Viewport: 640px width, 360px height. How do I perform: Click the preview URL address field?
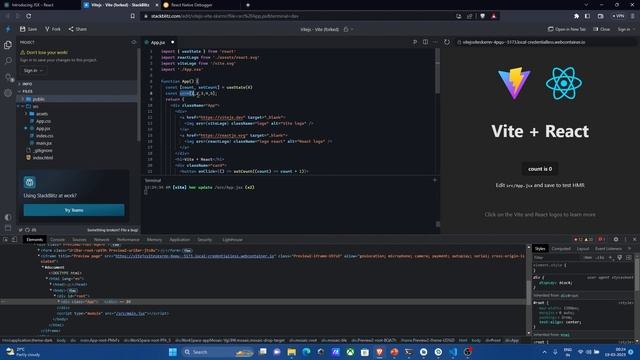pyautogui.click(x=545, y=42)
